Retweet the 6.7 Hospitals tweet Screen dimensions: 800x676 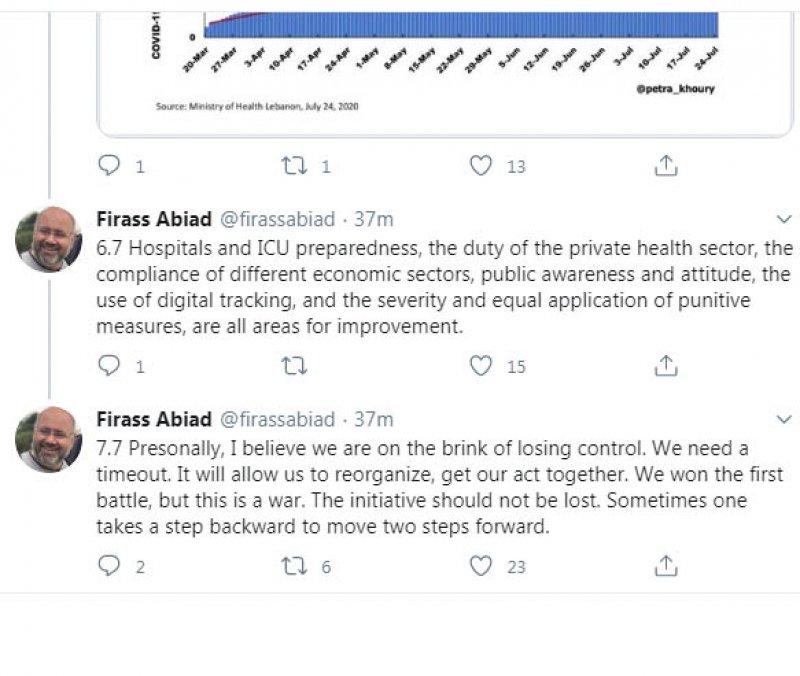pos(295,366)
